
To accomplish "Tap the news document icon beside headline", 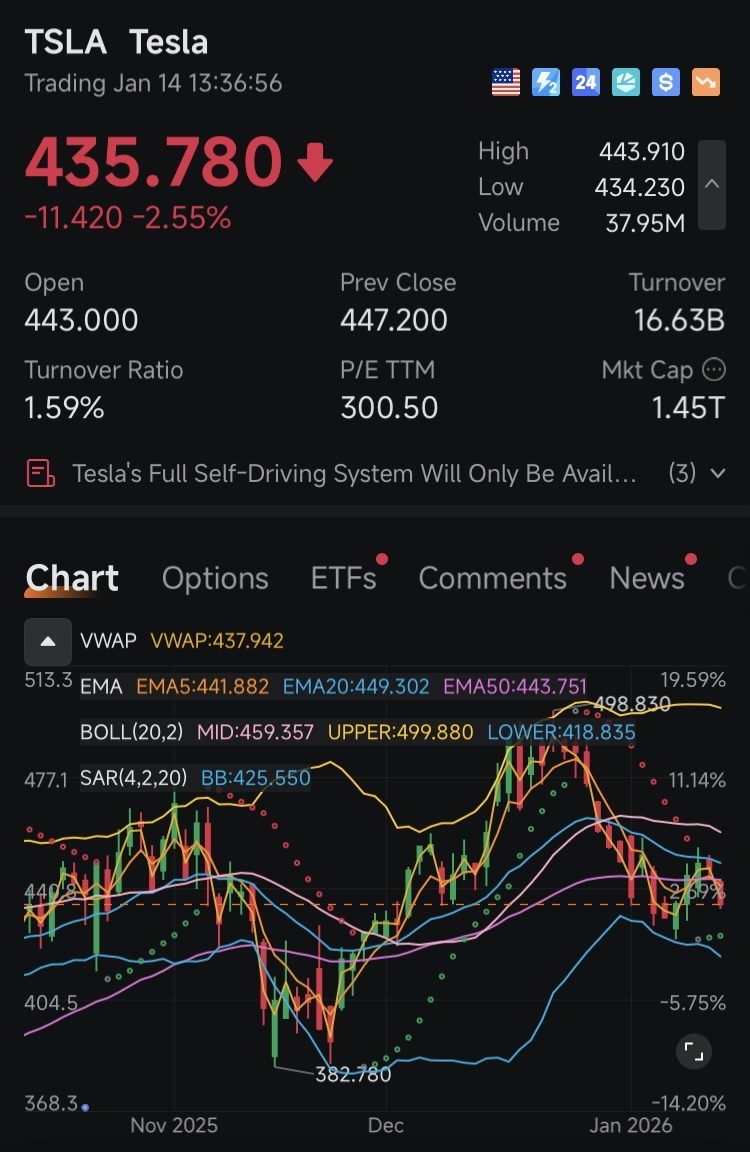I will [x=40, y=473].
